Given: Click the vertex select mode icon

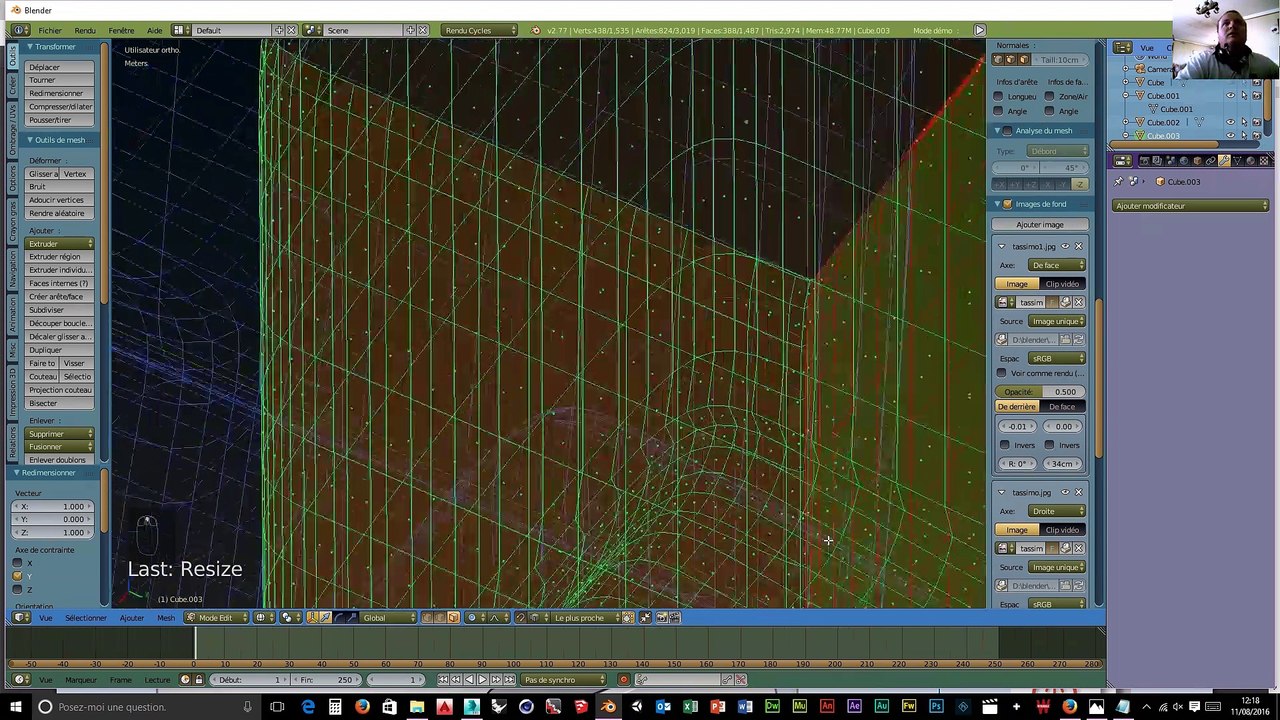Looking at the screenshot, I should (x=428, y=617).
